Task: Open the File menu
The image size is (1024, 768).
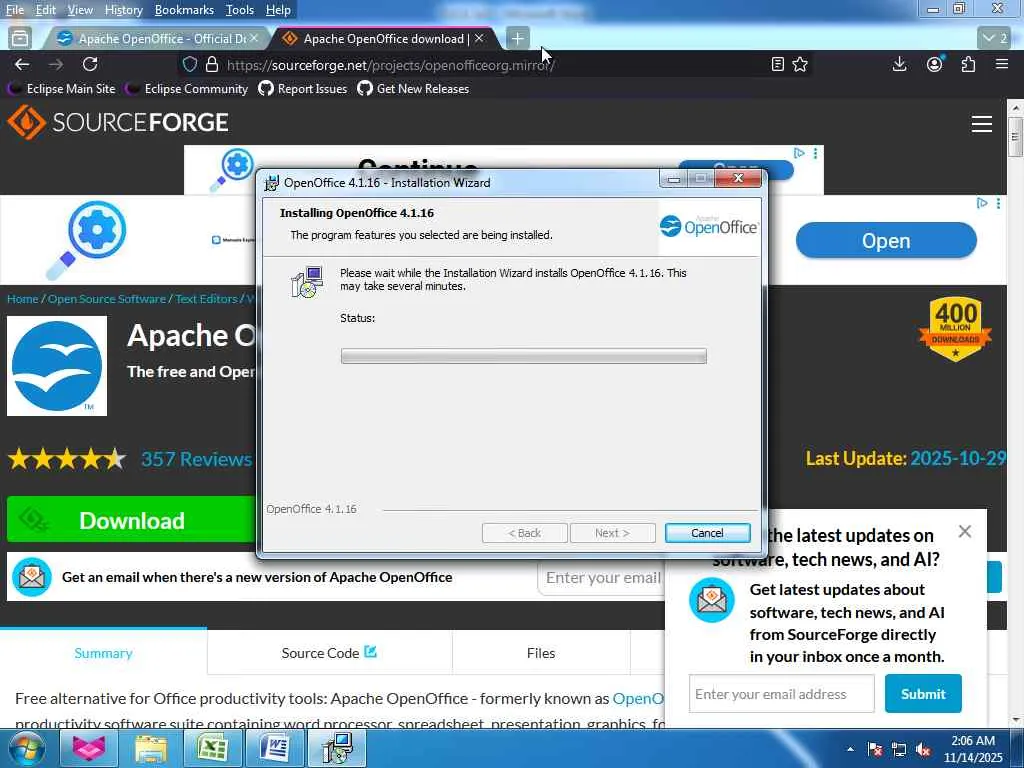Action: coord(14,10)
